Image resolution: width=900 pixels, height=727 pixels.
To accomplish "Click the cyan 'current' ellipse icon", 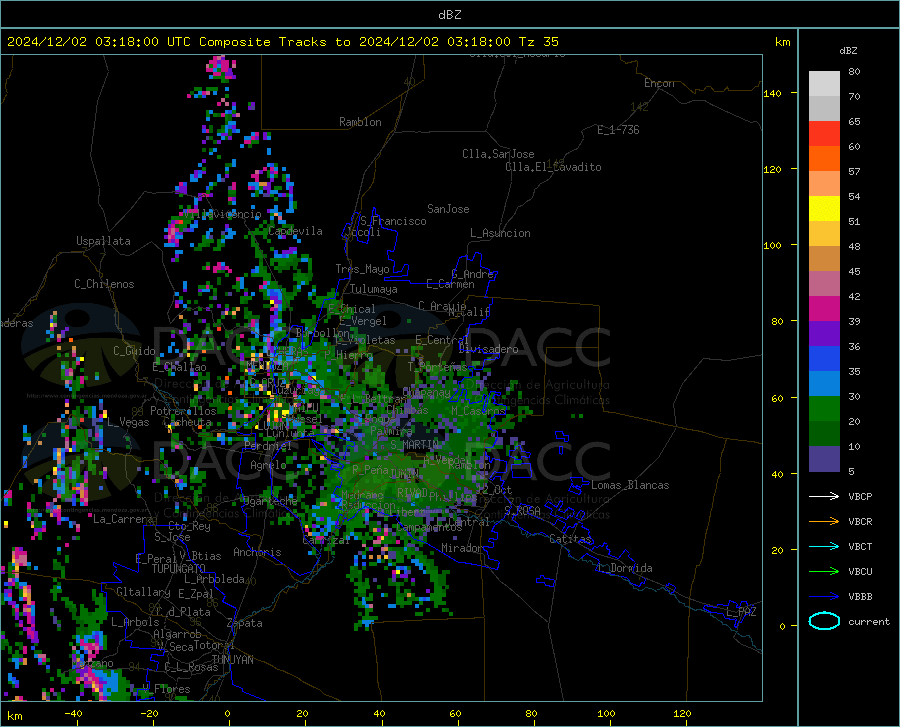I will tap(824, 621).
